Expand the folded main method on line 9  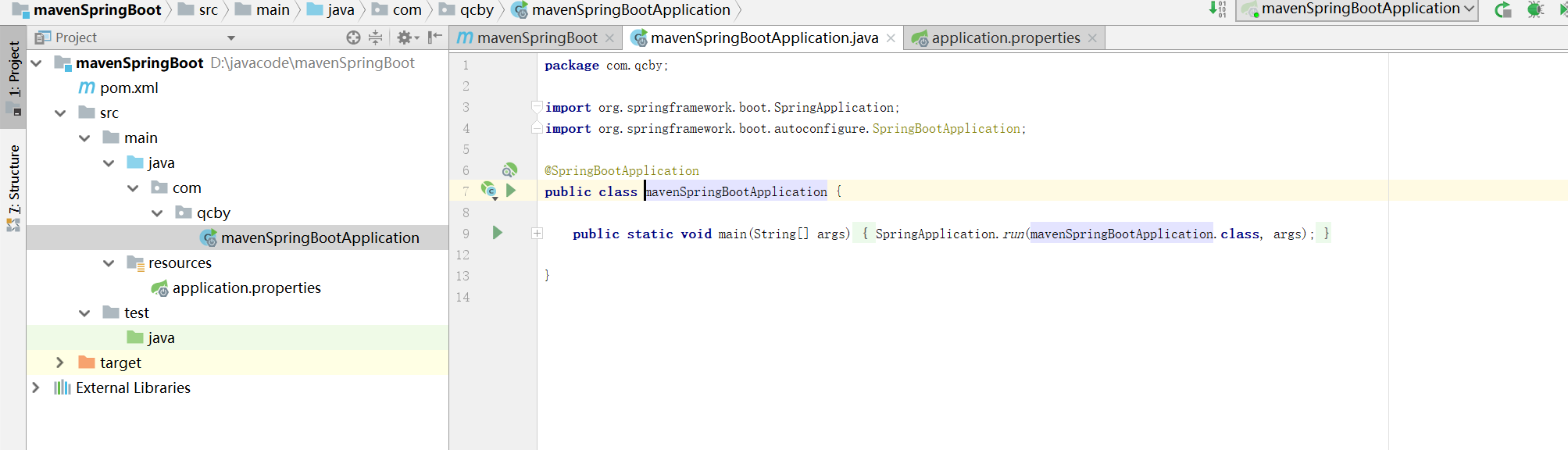pos(538,234)
